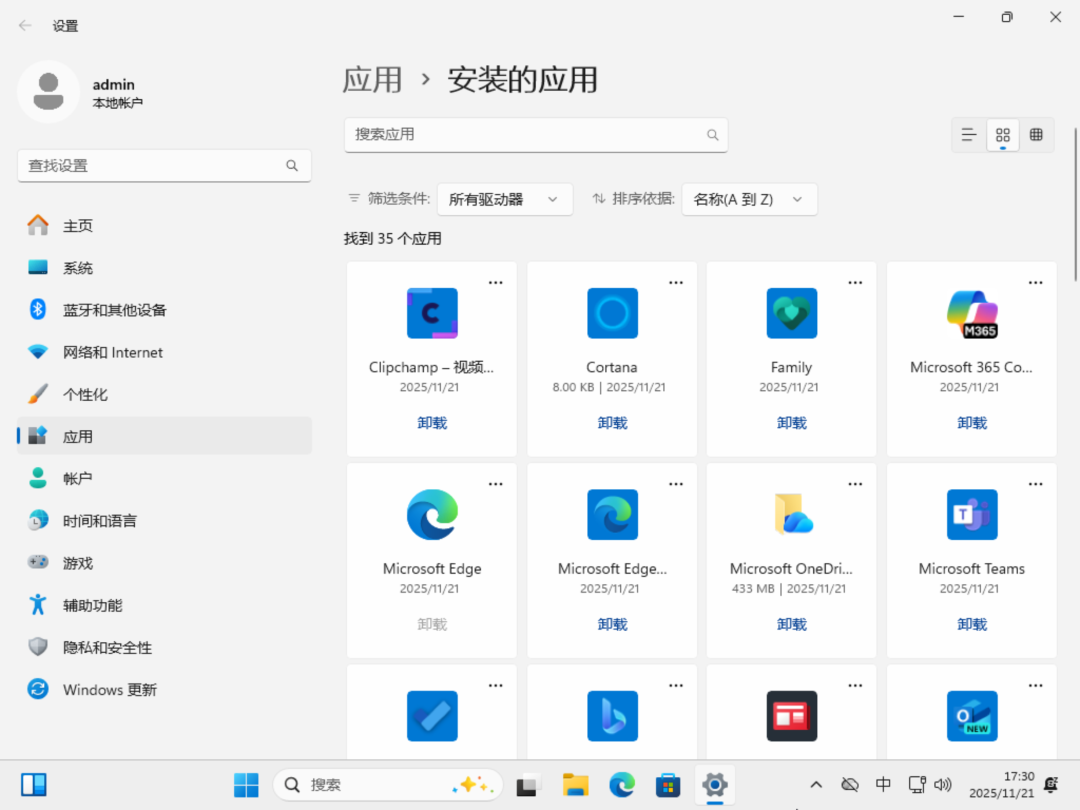Click the Microsoft Teams app icon
This screenshot has width=1080, height=810.
(x=972, y=515)
